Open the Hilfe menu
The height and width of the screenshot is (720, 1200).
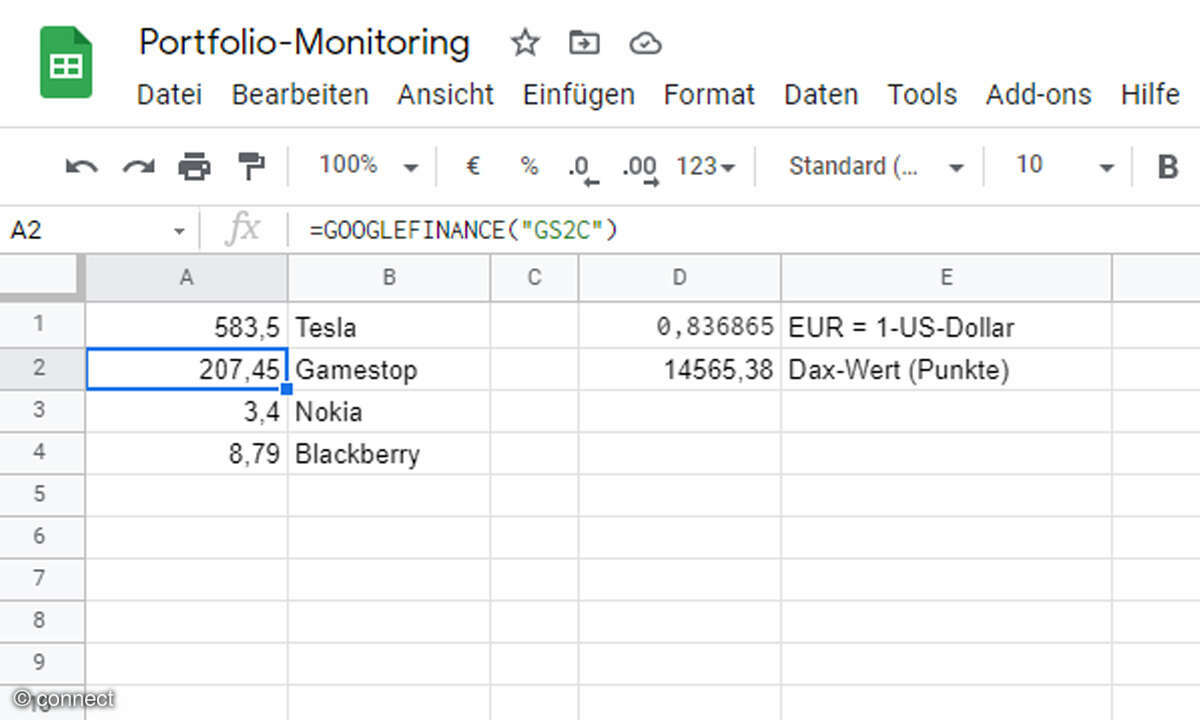click(1150, 95)
